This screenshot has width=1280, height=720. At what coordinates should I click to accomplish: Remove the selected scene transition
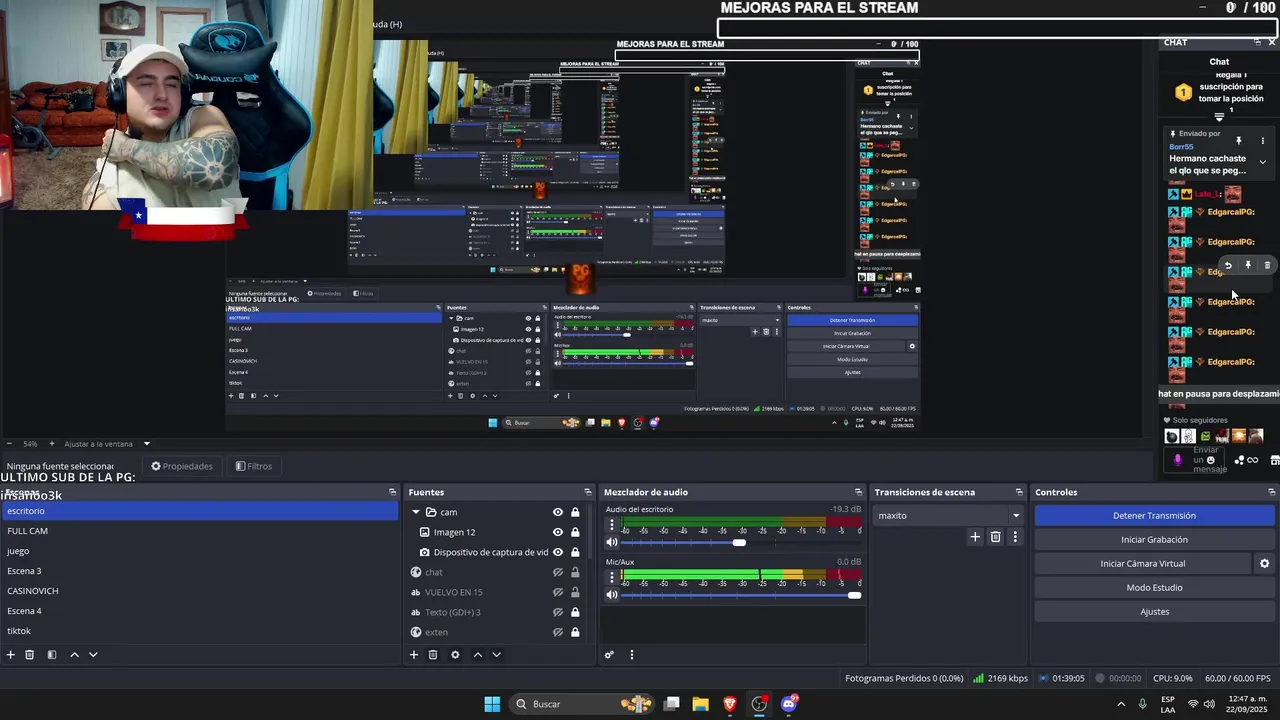pos(995,537)
